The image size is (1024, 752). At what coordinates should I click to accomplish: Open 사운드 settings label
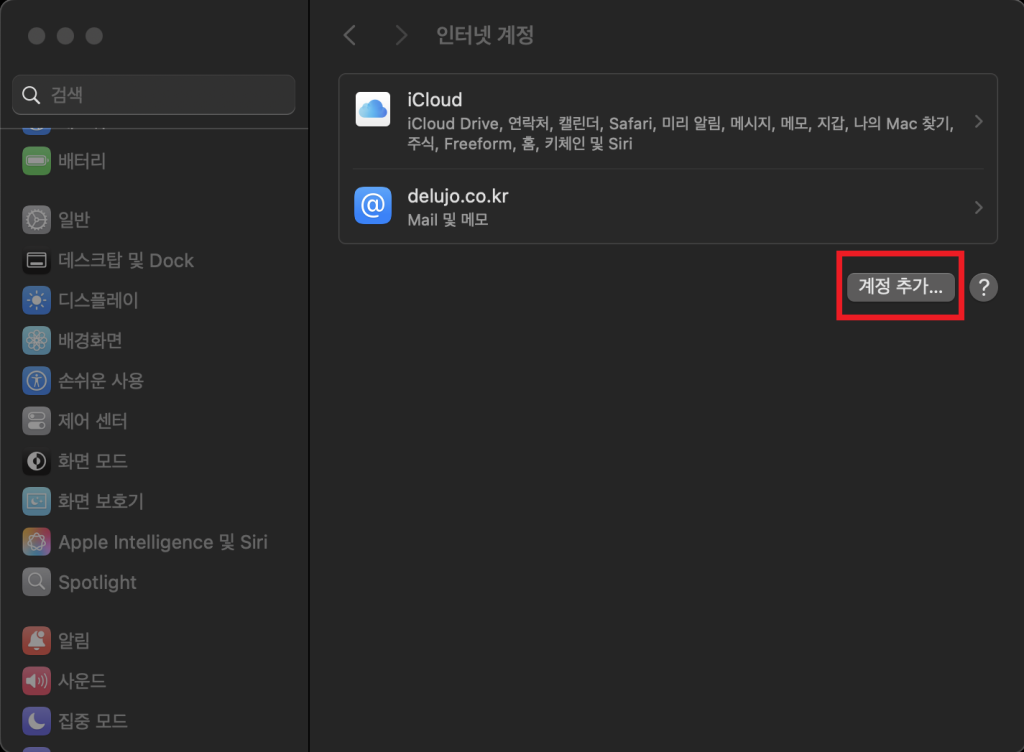pos(82,681)
